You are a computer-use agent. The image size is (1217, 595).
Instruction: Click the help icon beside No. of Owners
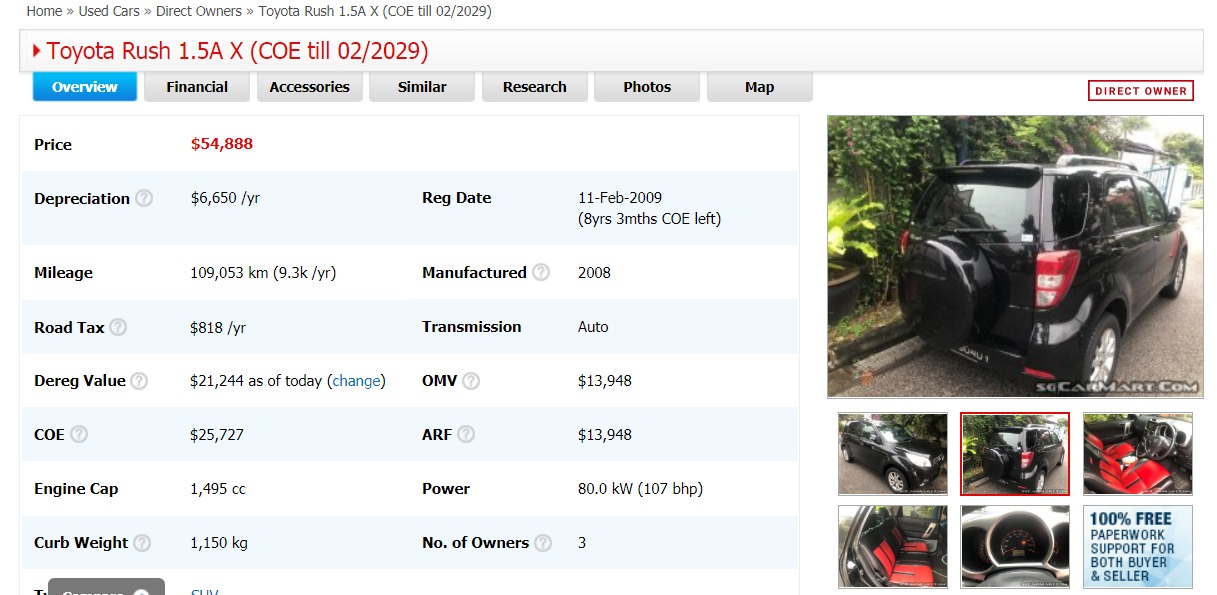pyautogui.click(x=543, y=543)
